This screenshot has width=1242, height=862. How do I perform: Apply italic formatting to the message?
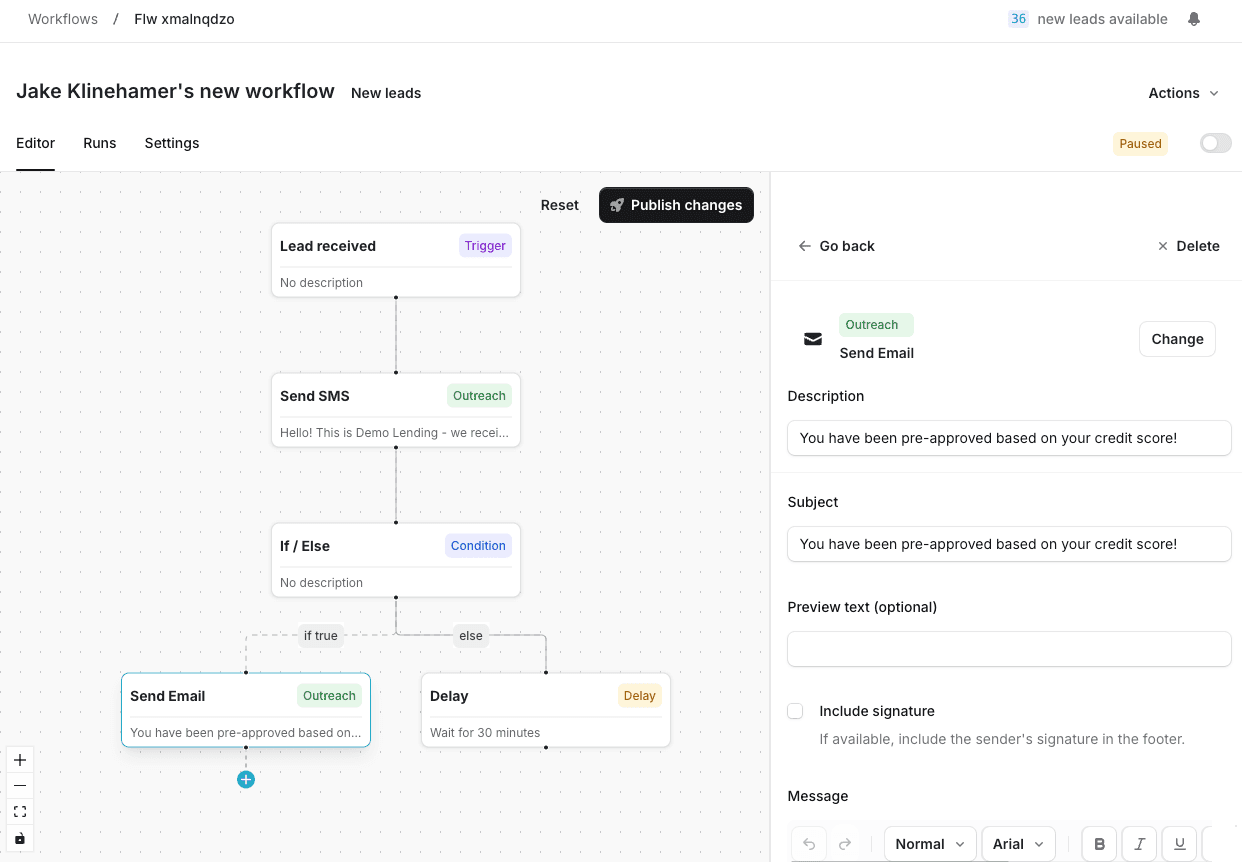pos(1139,844)
